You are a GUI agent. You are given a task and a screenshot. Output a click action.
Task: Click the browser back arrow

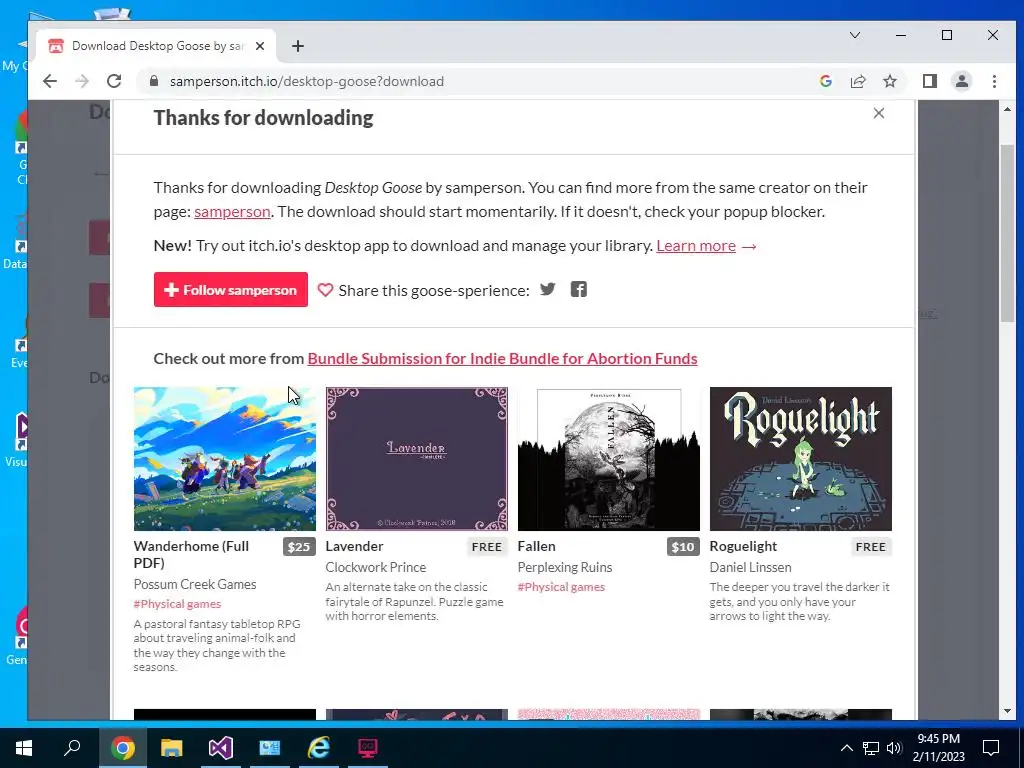pos(50,81)
